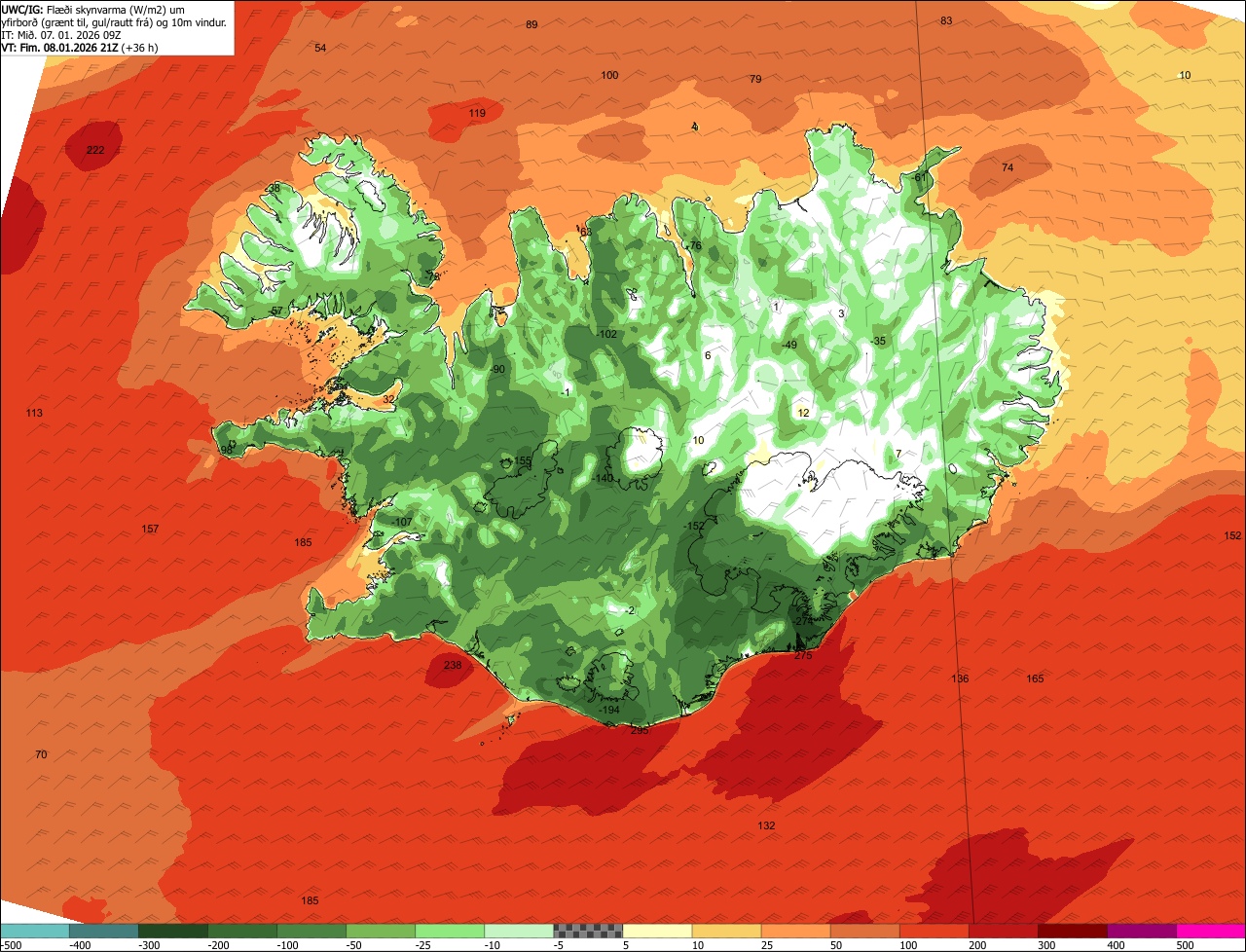Image resolution: width=1246 pixels, height=952 pixels.
Task: Select the -200 to -100 green legend swatch
Action: (242, 931)
